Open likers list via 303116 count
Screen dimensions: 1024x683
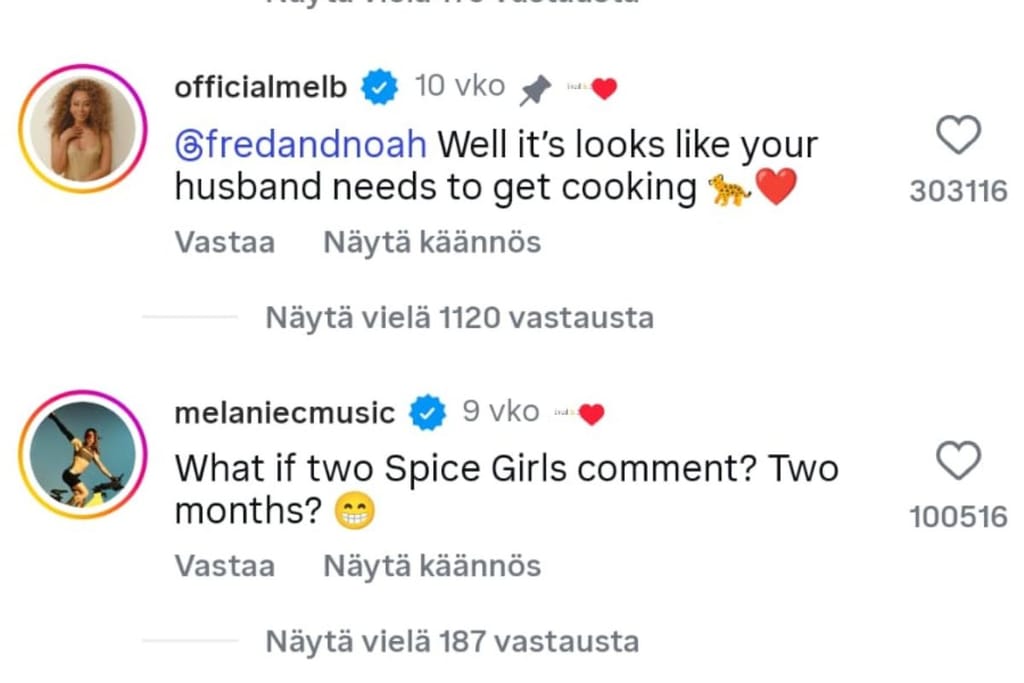pos(958,192)
